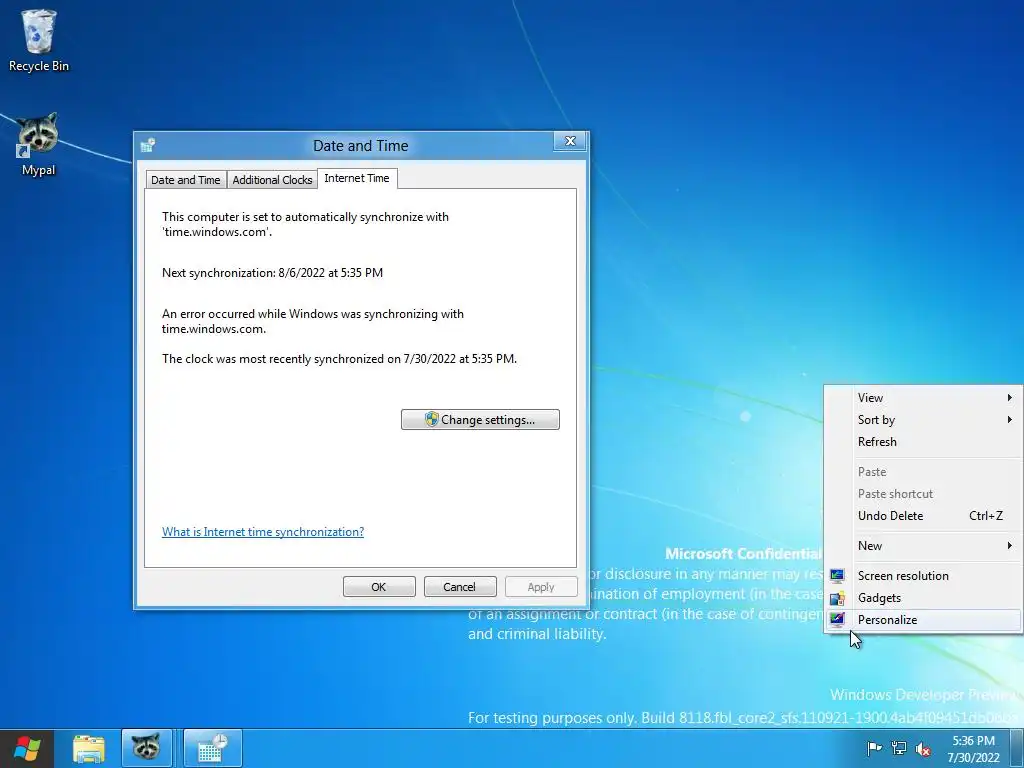
Task: Select Personalize in context menu
Action: (x=922, y=620)
